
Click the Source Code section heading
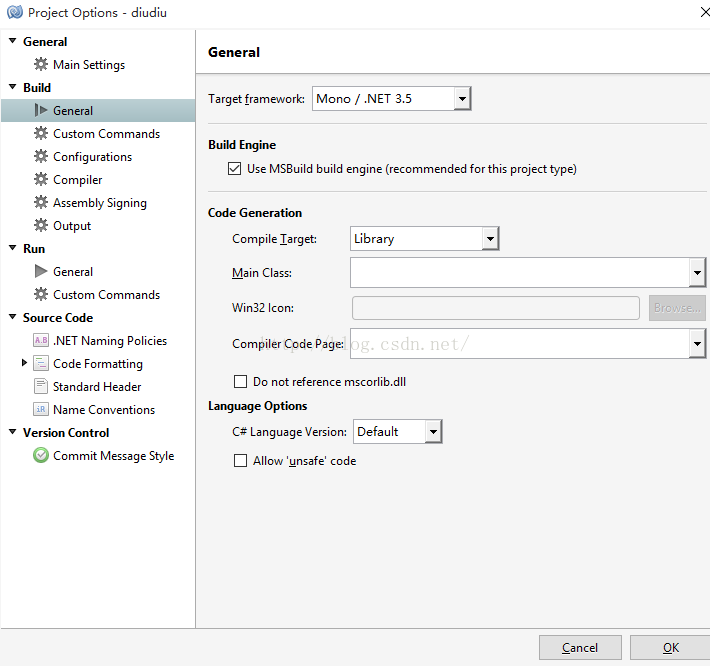click(58, 317)
